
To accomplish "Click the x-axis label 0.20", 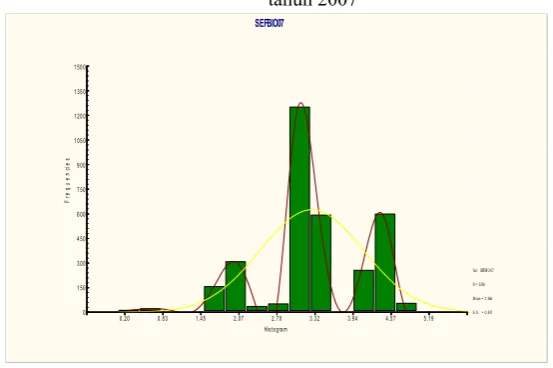I will point(124,319).
